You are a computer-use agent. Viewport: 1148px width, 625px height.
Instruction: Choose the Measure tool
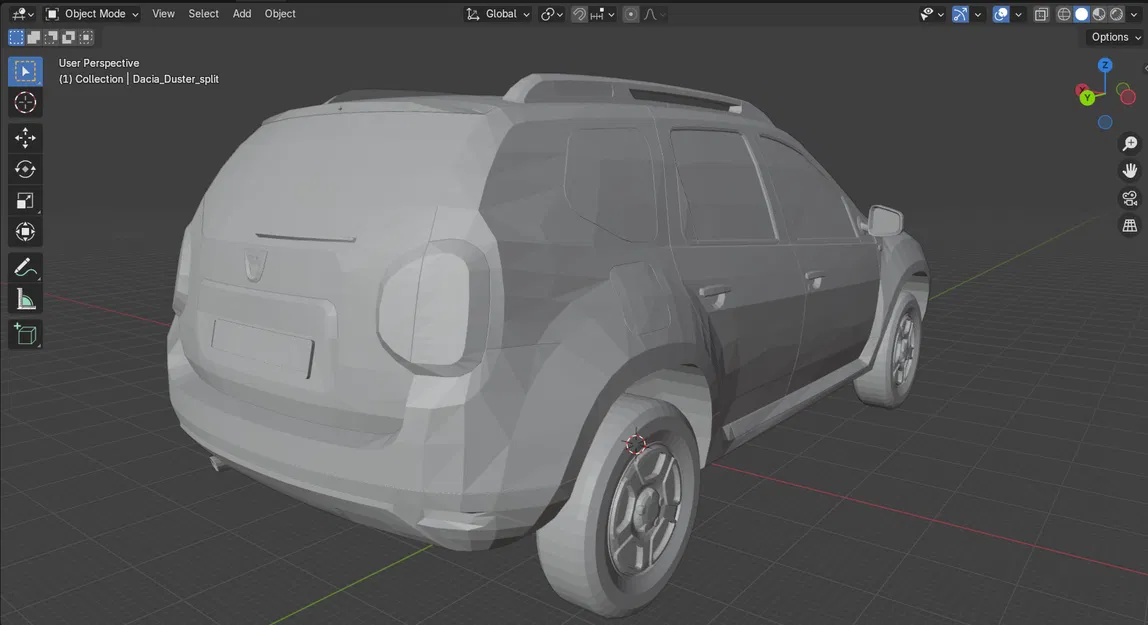point(24,298)
